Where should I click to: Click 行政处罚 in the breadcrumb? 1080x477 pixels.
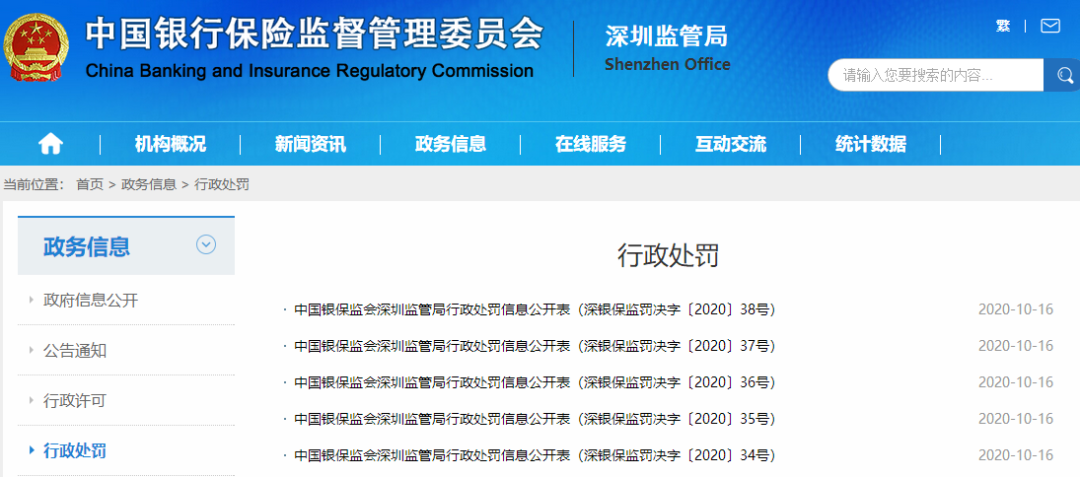[222, 184]
